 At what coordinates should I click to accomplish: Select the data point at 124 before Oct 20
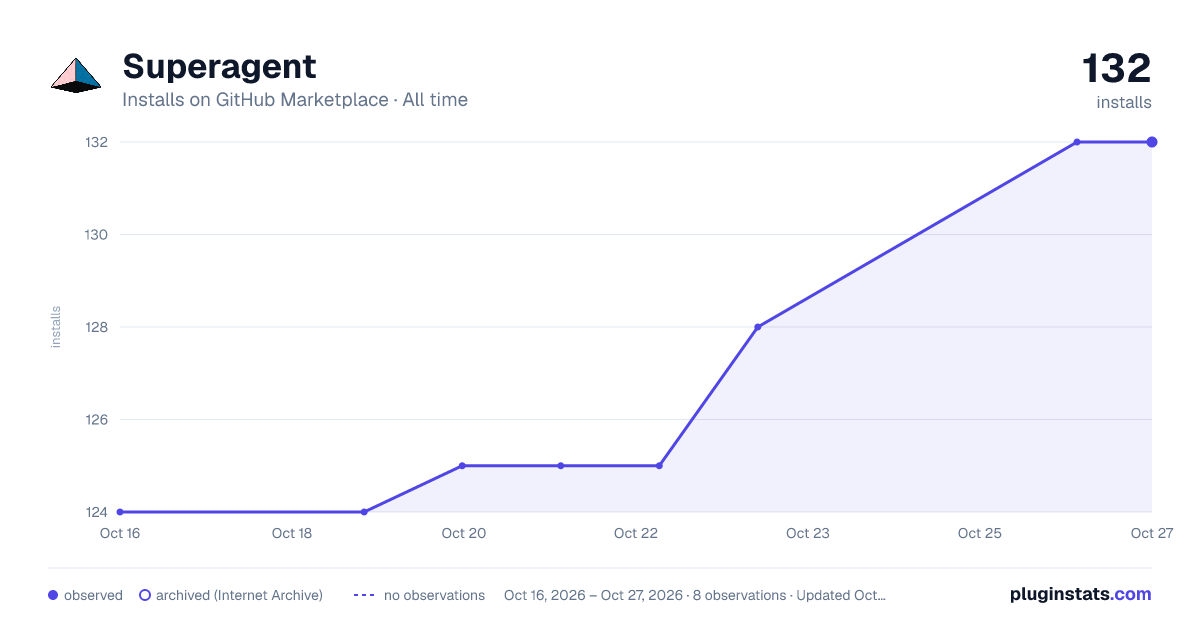point(364,512)
